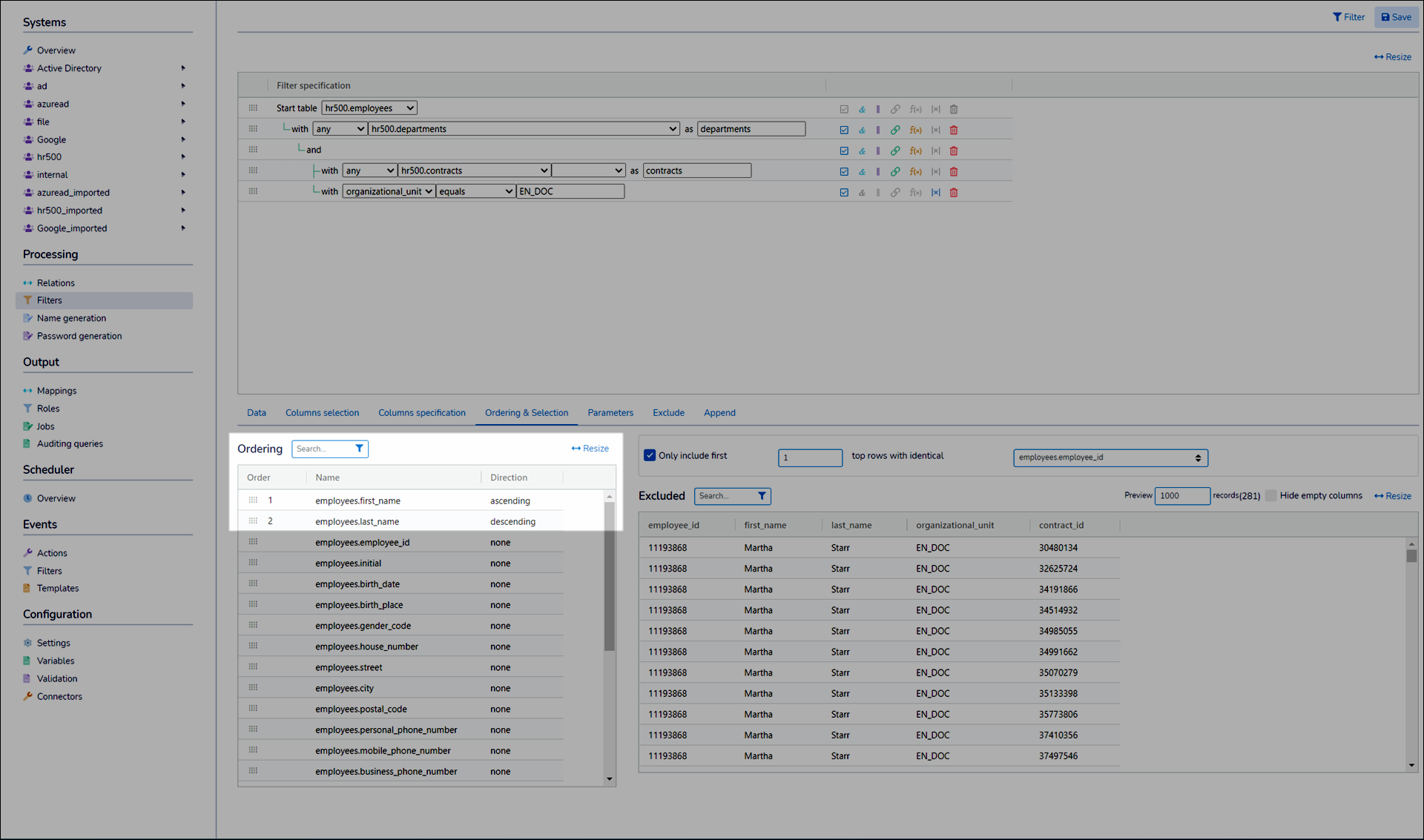Click the ampersand icon on the 'and' row
1424x840 pixels.
point(862,151)
